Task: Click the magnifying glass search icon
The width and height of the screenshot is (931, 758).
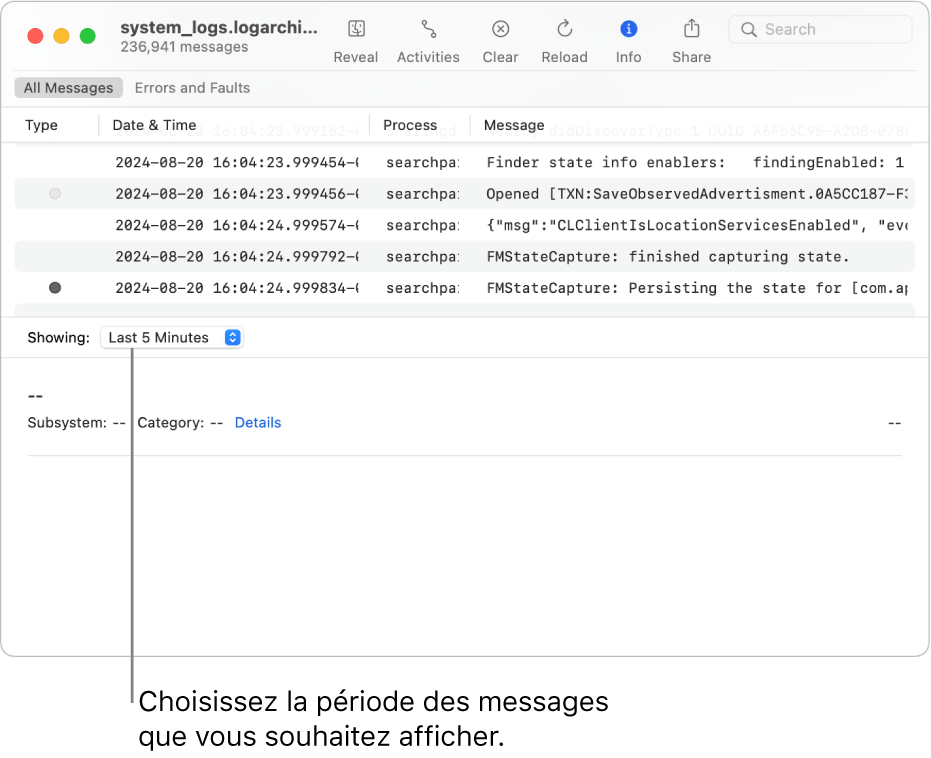Action: point(749,30)
